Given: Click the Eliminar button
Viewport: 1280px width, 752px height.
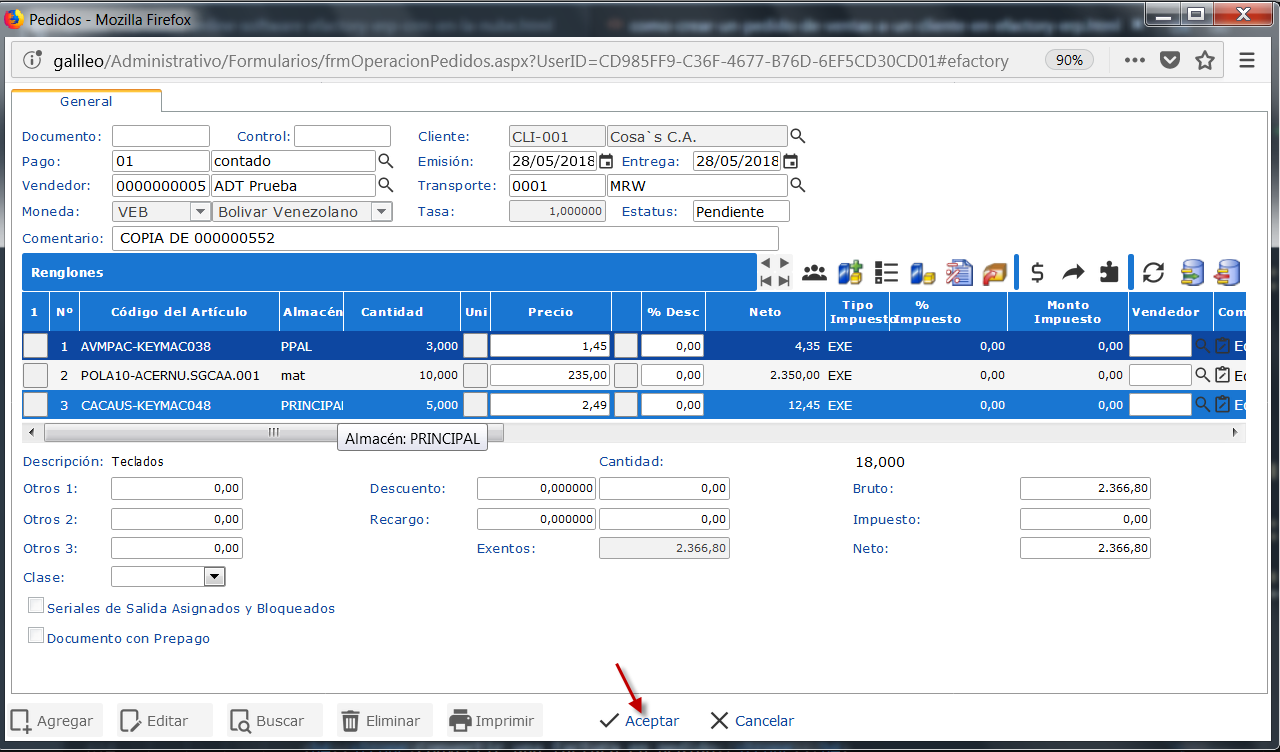Looking at the screenshot, I should (385, 721).
